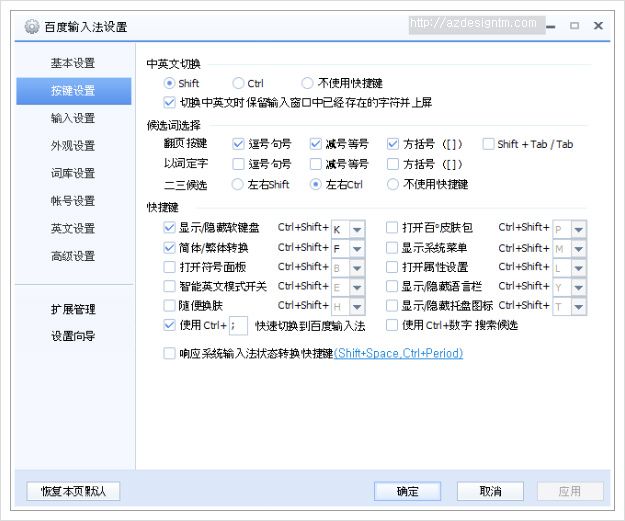Choose 不使用快捷键 for 中英文切换
Screen dimensions: 625x521
pyautogui.click(x=307, y=83)
